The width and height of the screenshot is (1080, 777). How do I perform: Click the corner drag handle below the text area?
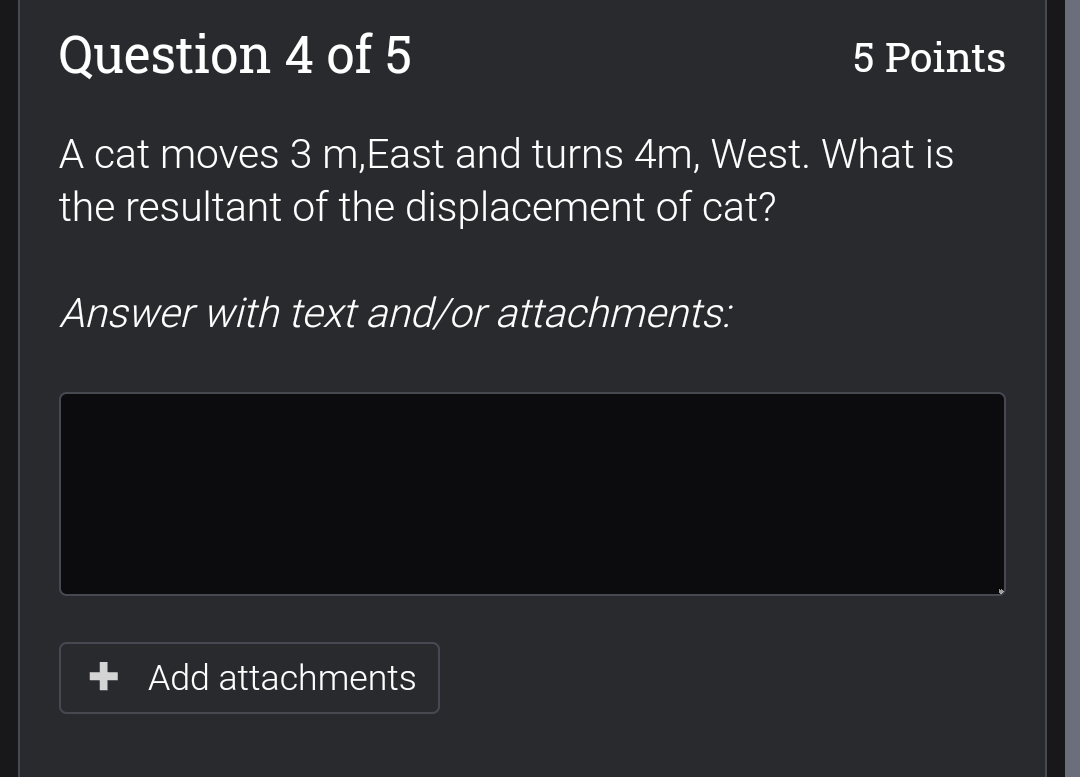point(999,590)
